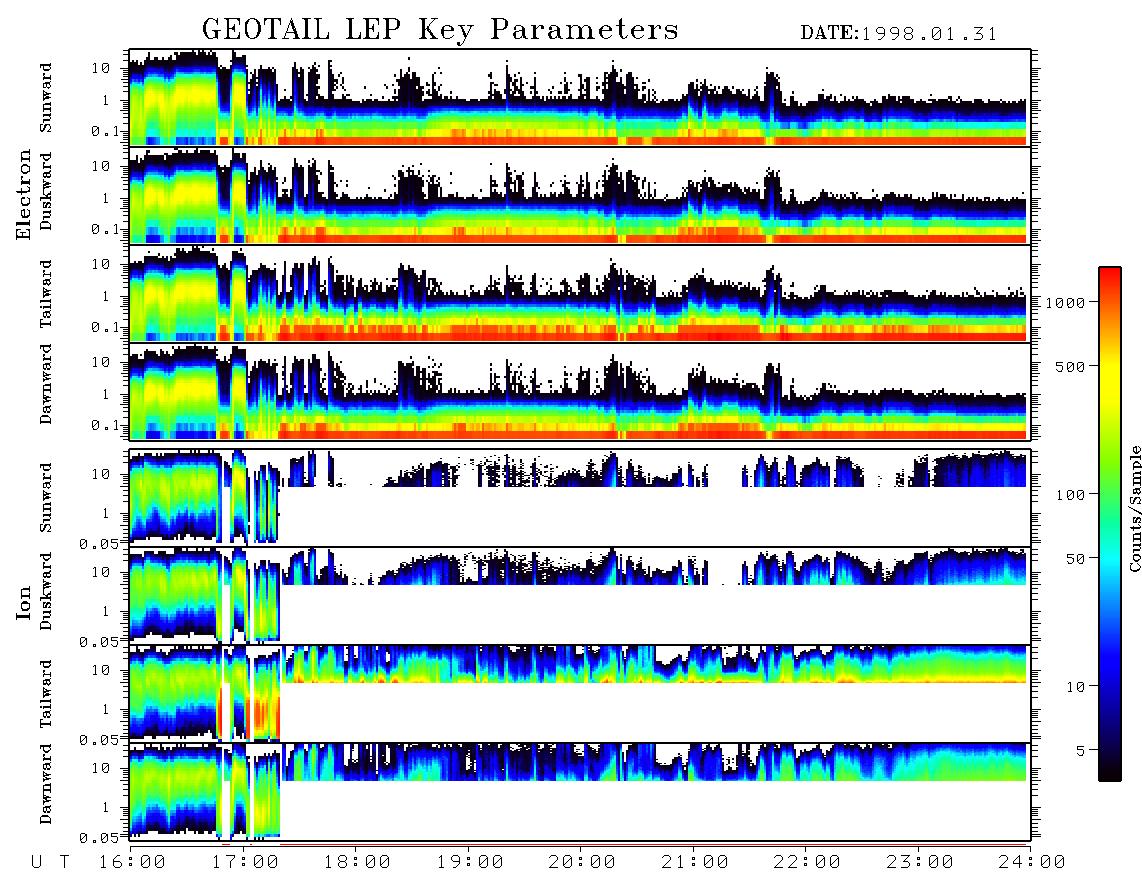Click the 'U T' axis label
The image size is (1142, 880).
(x=50, y=862)
